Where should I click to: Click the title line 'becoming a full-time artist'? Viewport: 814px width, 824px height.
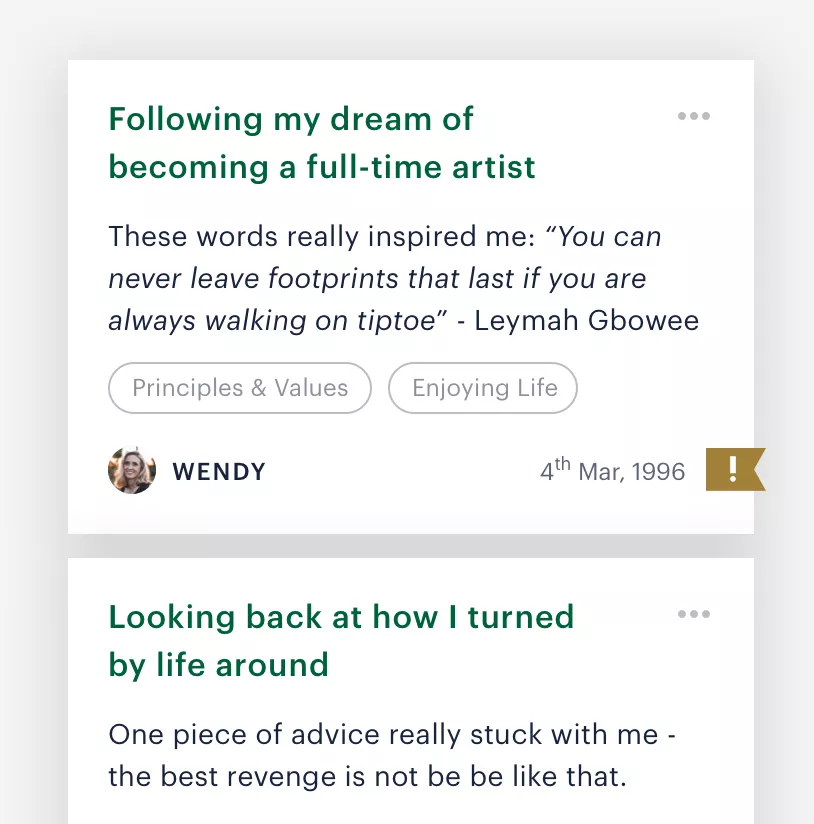[322, 167]
